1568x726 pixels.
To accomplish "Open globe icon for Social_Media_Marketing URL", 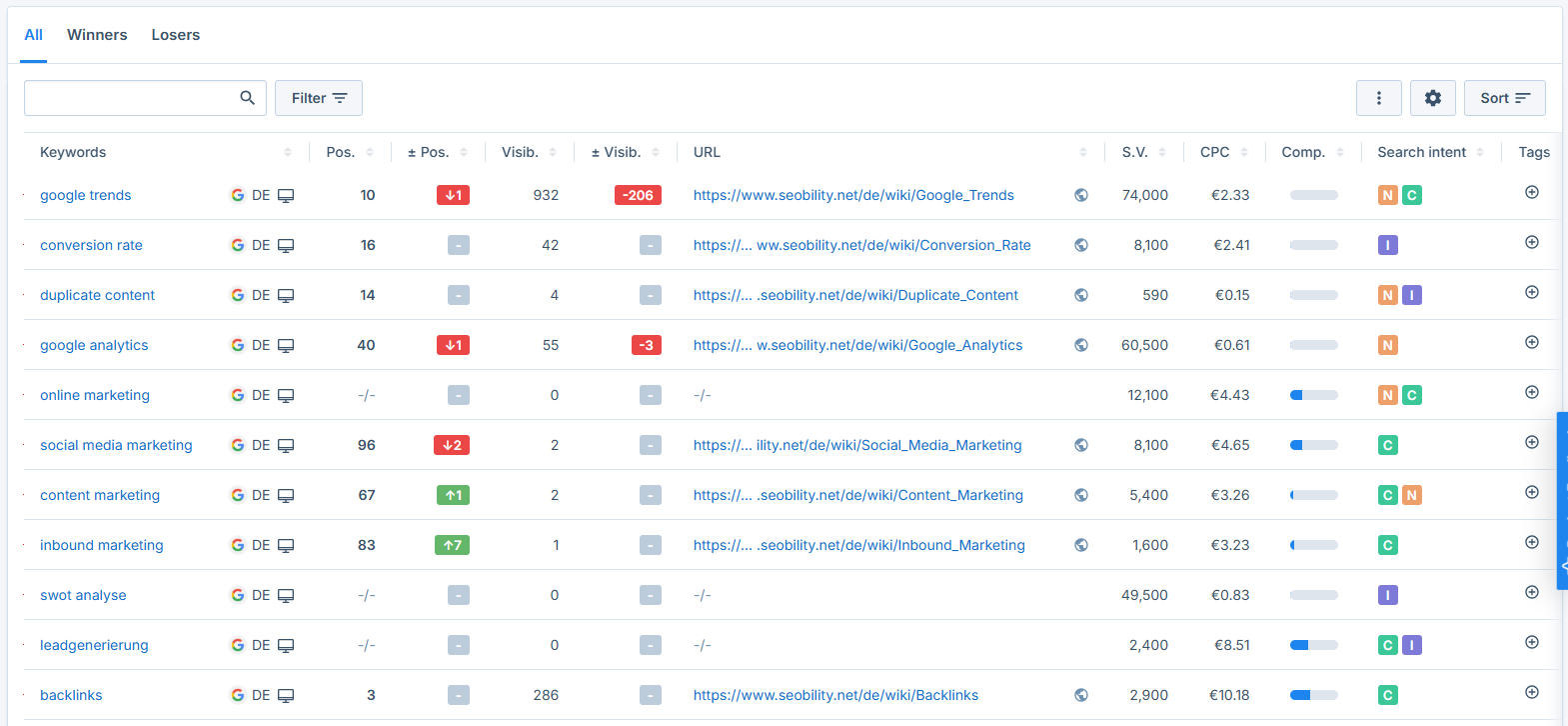I will pos(1081,445).
